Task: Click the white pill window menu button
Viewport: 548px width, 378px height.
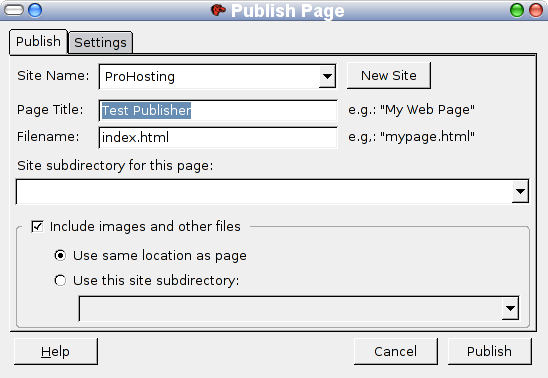Action: pos(14,10)
